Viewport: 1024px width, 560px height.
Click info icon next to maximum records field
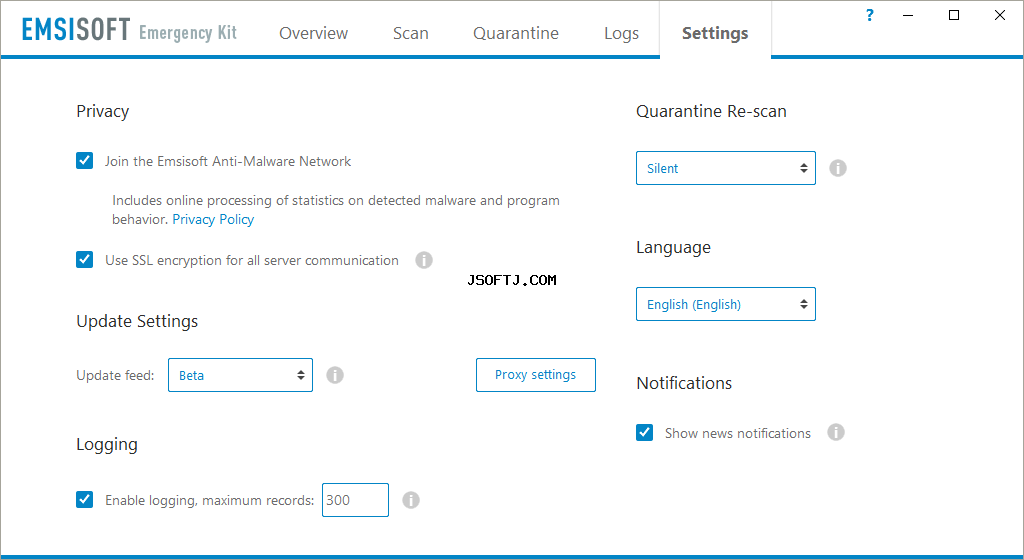click(411, 500)
